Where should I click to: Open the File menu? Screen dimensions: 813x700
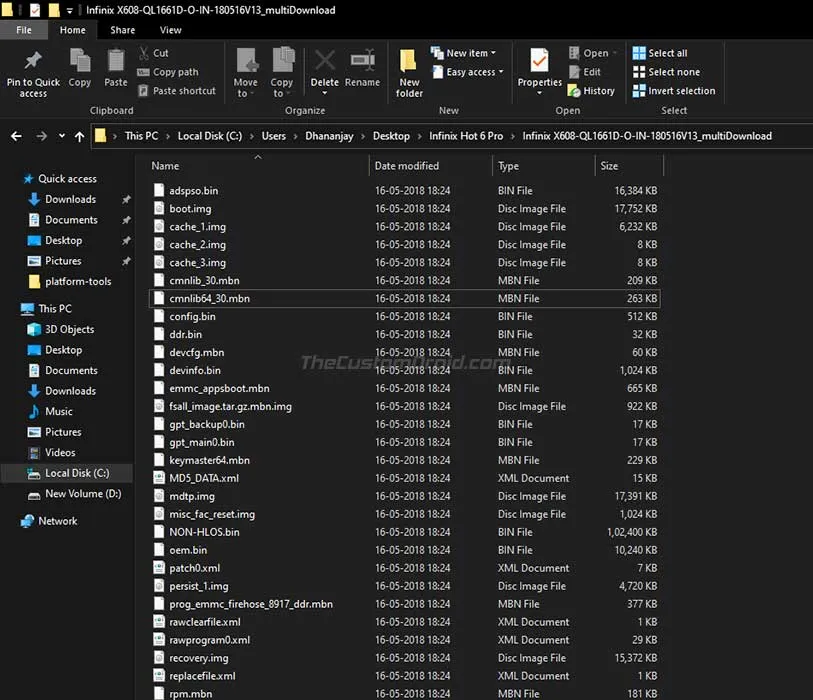click(23, 30)
